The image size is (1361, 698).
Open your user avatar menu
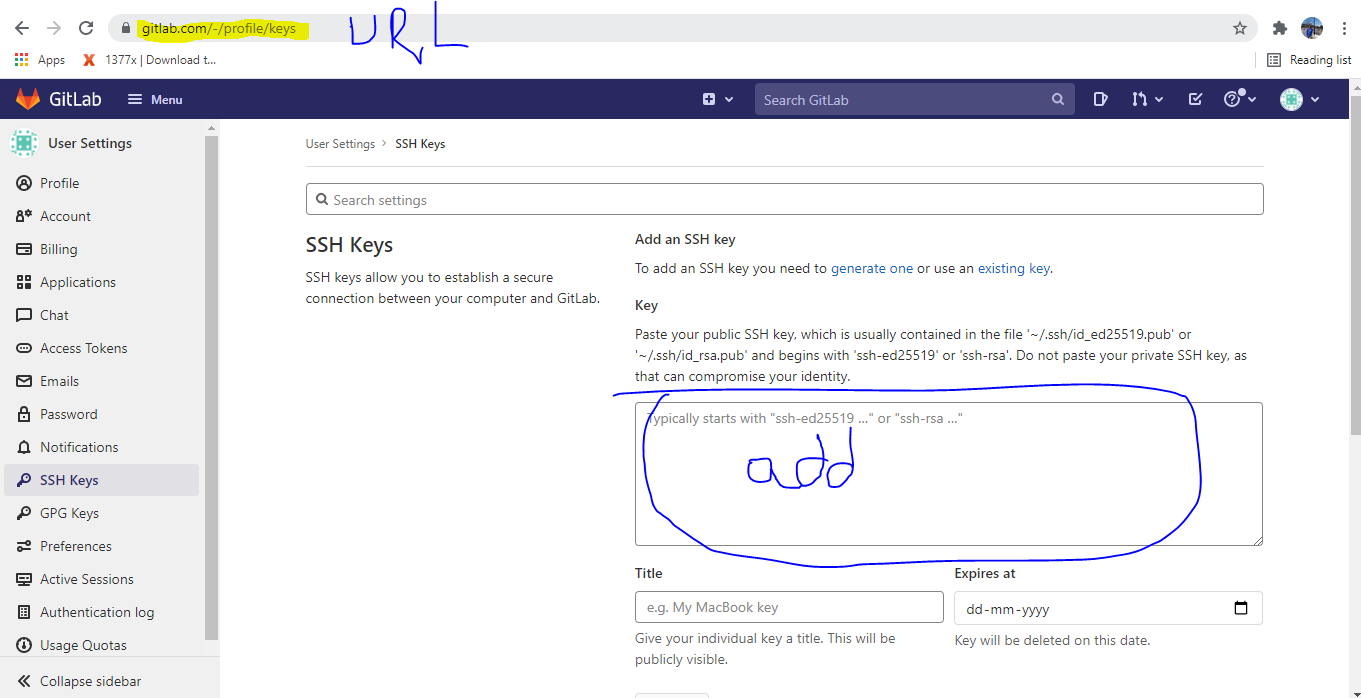1292,99
